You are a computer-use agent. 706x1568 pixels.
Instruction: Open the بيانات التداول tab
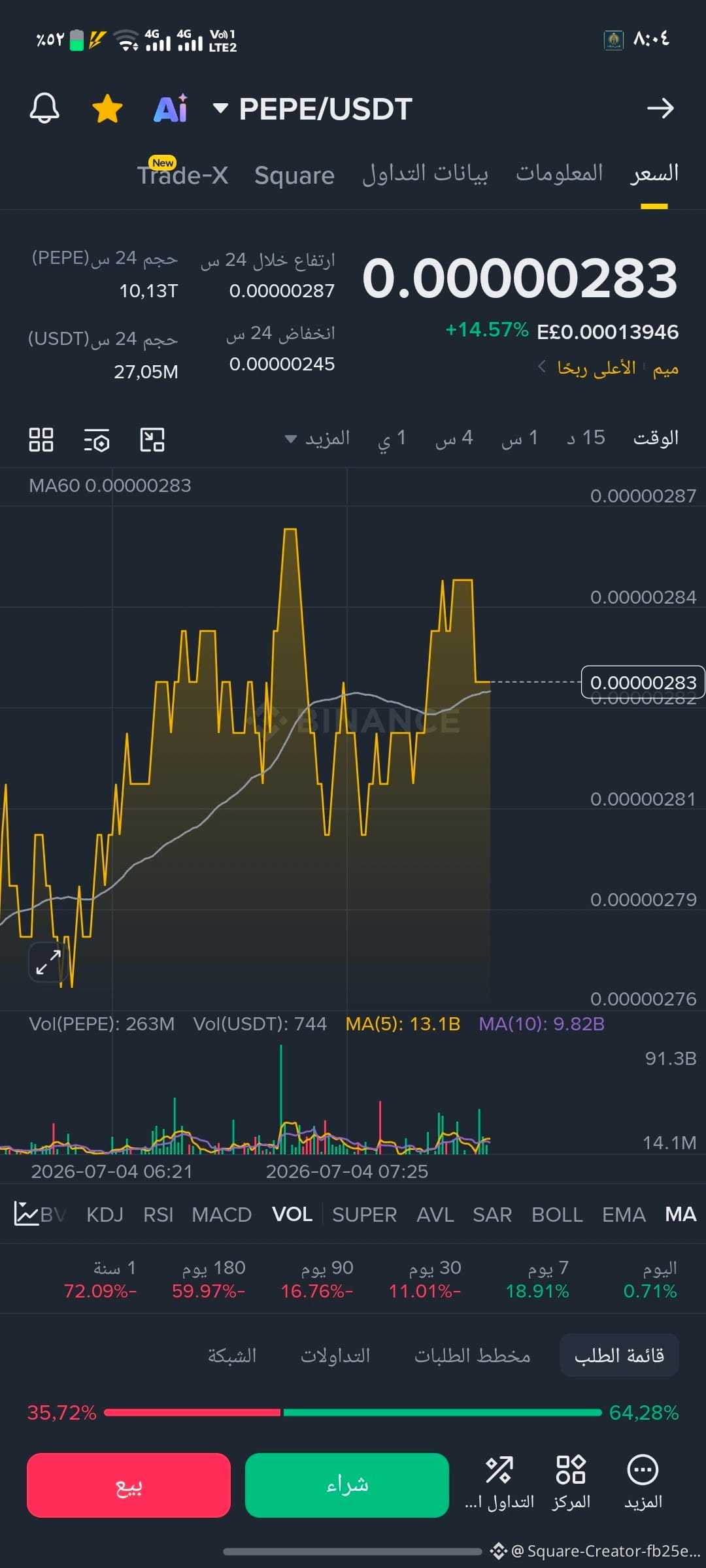tap(426, 174)
